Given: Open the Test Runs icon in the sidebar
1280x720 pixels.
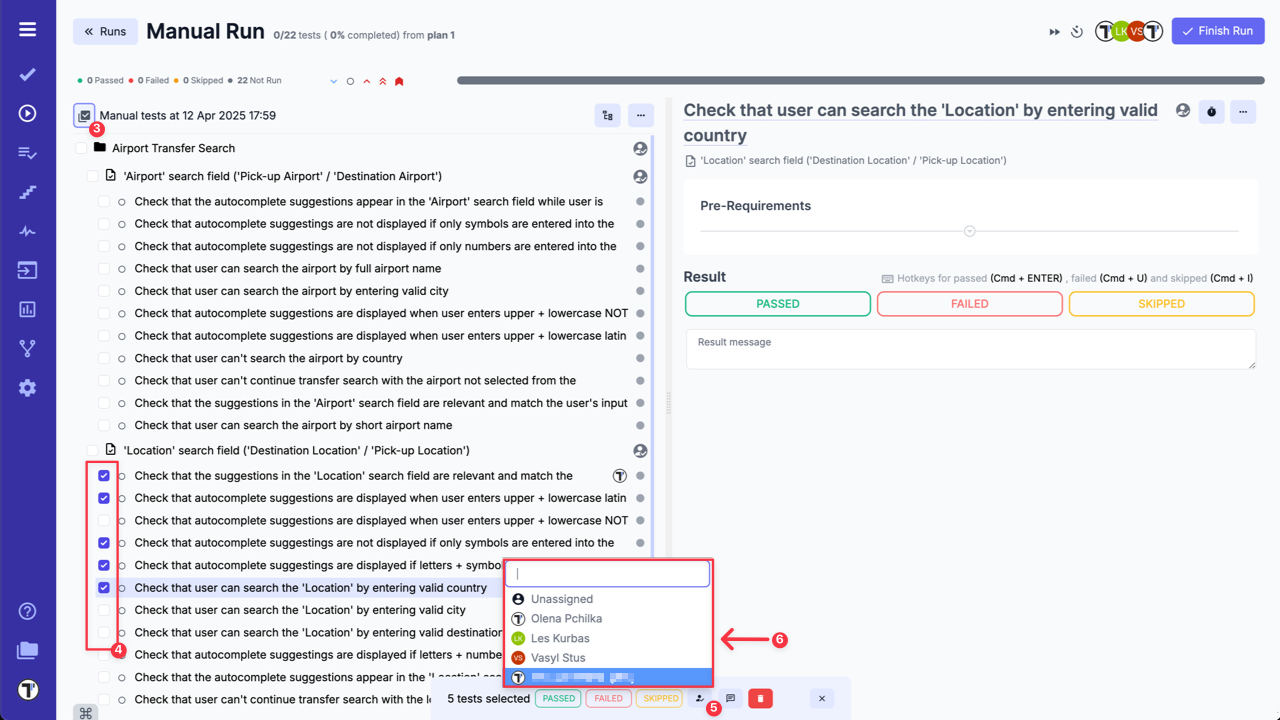Looking at the screenshot, I should point(27,113).
